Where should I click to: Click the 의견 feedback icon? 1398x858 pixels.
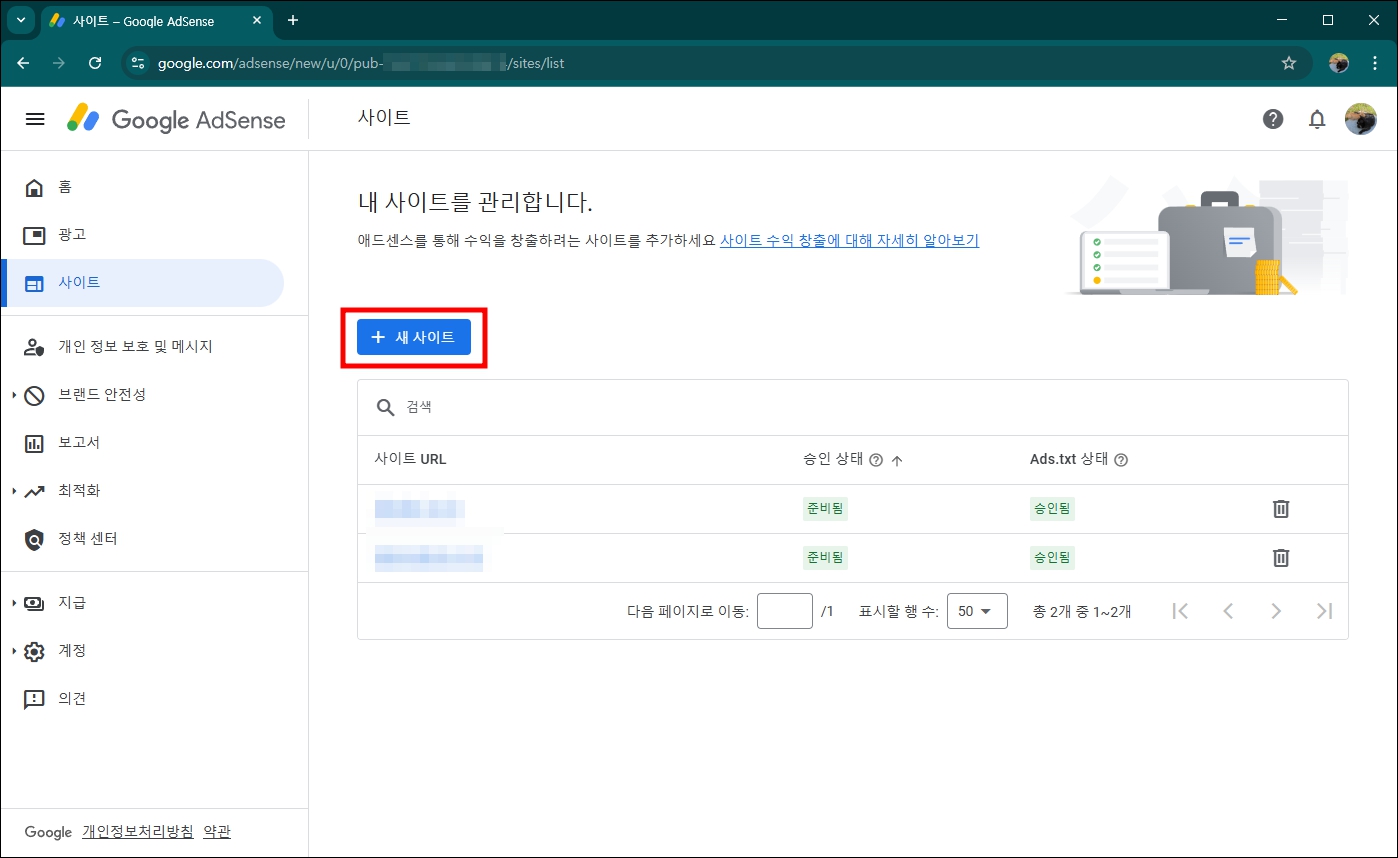[x=35, y=698]
